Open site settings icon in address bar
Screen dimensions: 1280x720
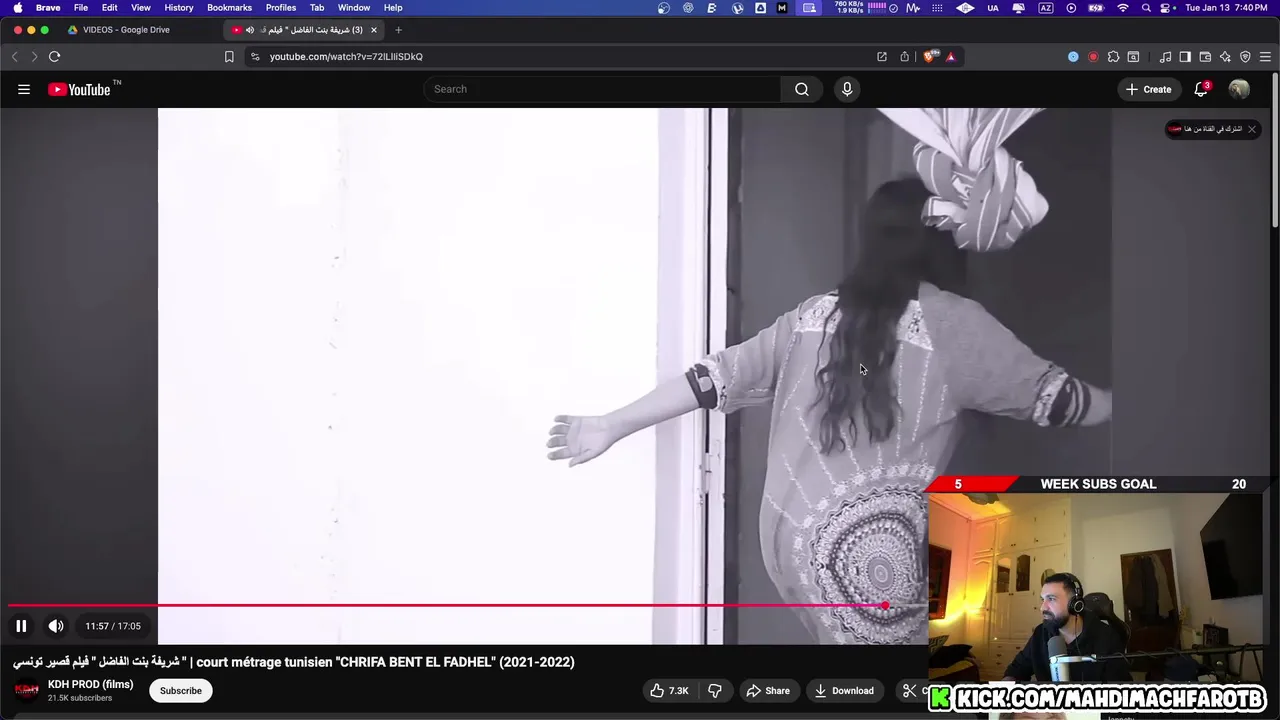(x=255, y=57)
